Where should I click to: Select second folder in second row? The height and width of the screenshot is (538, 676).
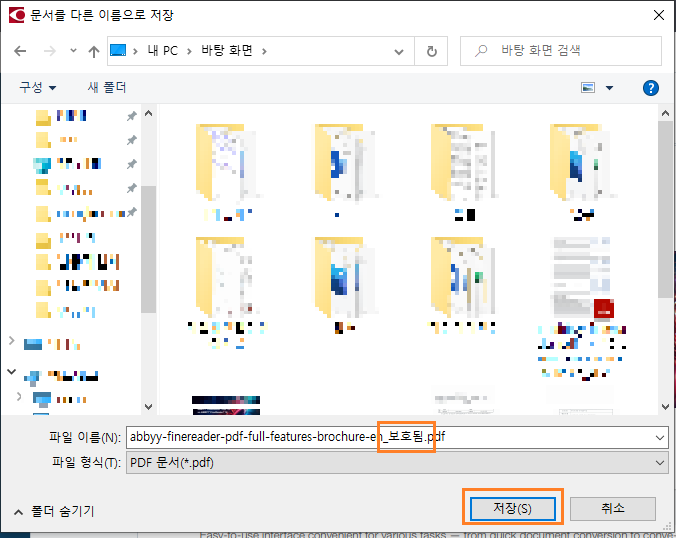click(x=345, y=285)
